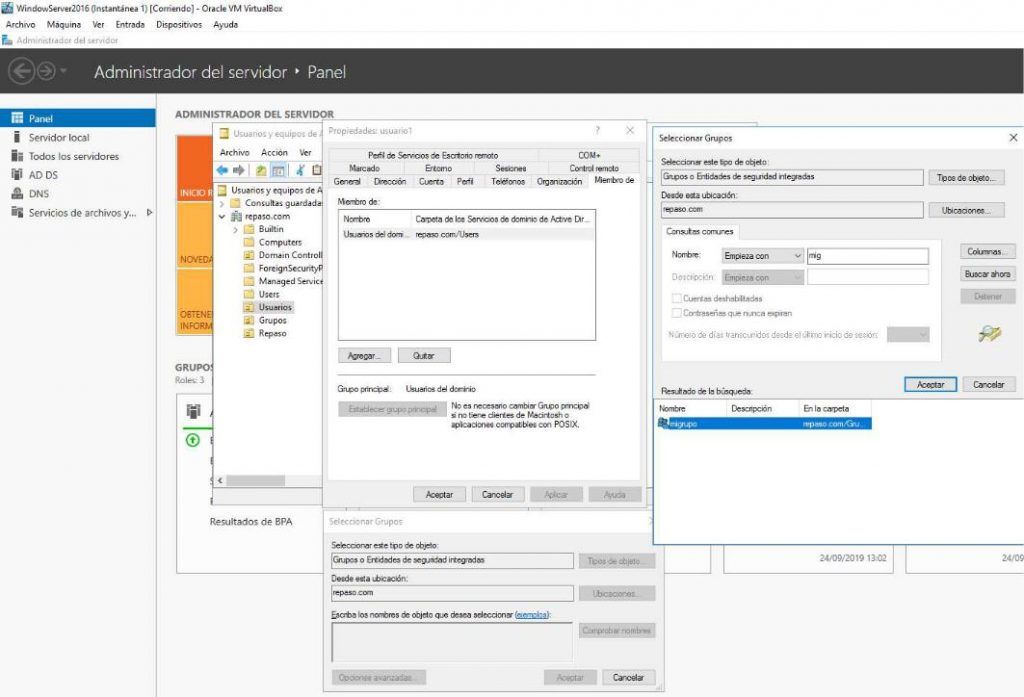Screen dimensions: 1024x697
Task: Click Tipos de objeto button in search dialog
Action: (x=966, y=178)
